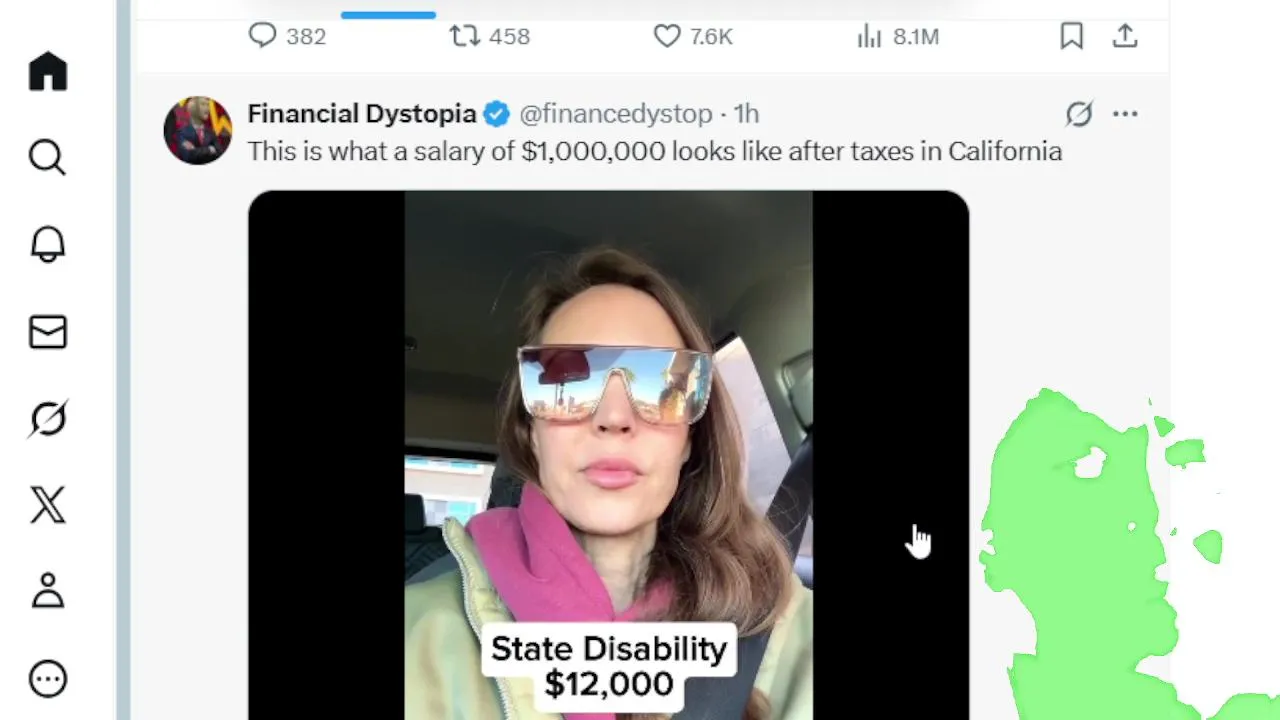Open the Search/Explore magnifier icon
The height and width of the screenshot is (720, 1280).
click(47, 158)
